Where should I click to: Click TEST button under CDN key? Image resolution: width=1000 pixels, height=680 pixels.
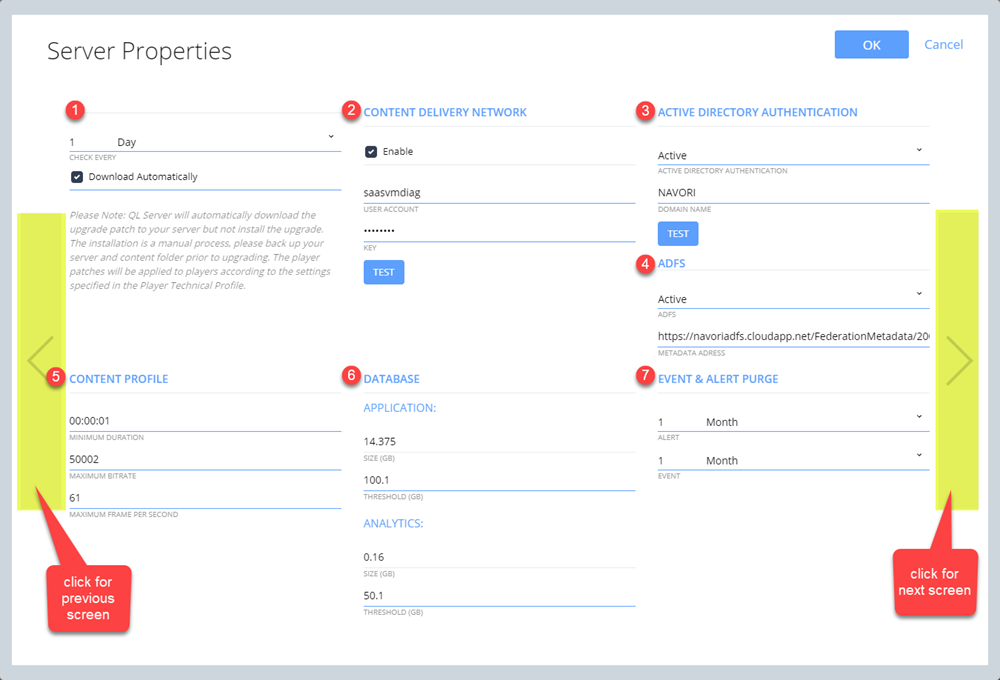tap(384, 271)
